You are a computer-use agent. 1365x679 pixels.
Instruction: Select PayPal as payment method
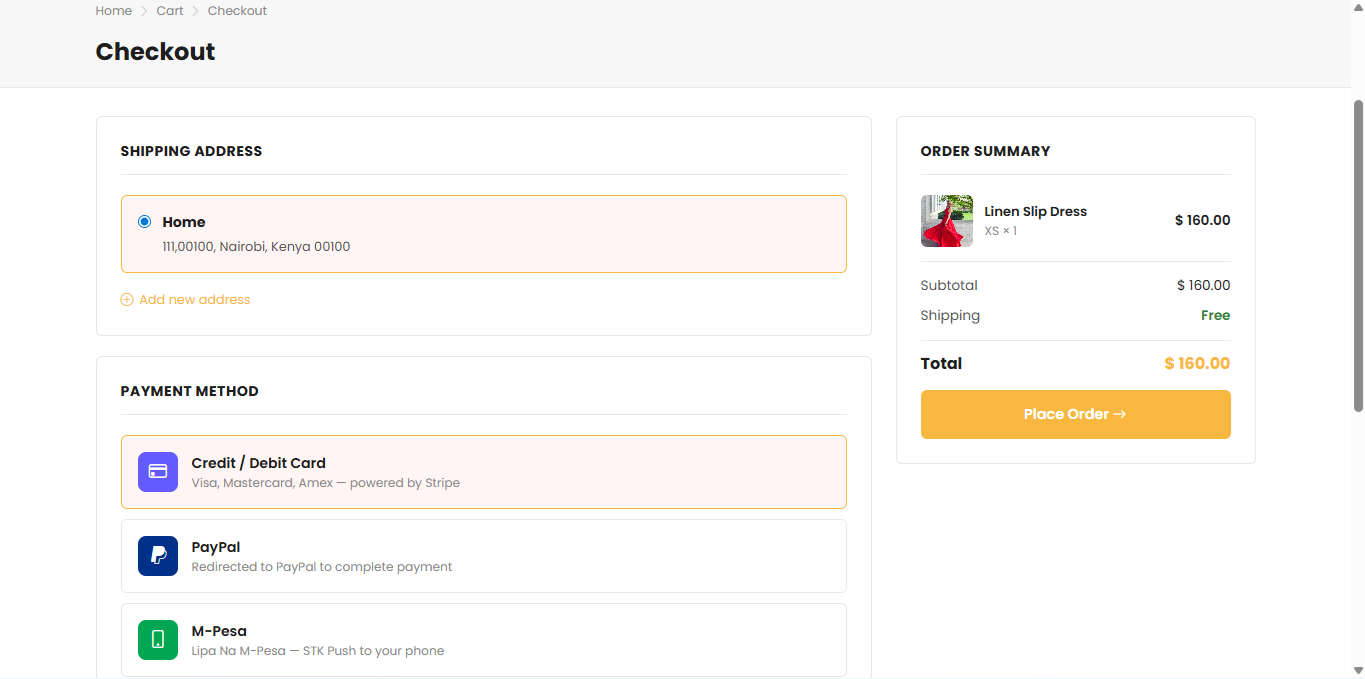click(483, 556)
